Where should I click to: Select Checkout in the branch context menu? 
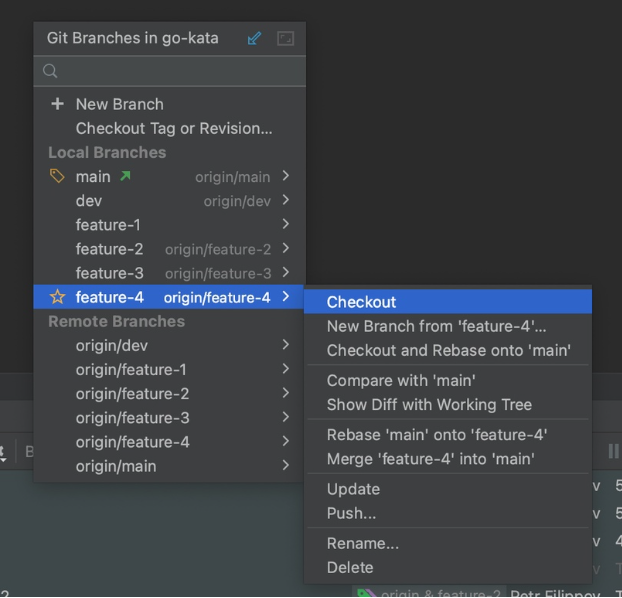click(361, 302)
